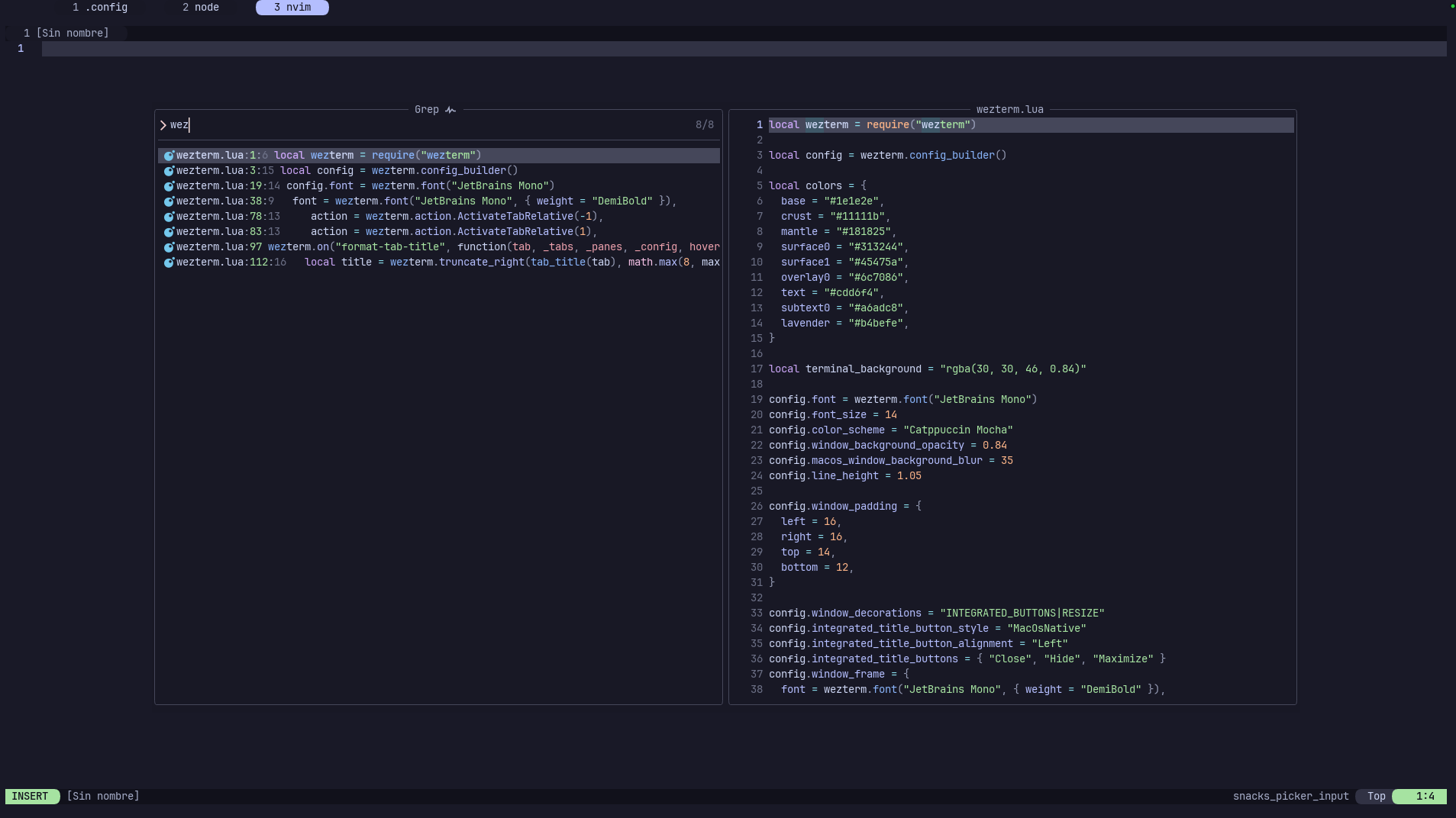Click the empty buffer line 1 behind picker
Image resolution: width=1456 pixels, height=818 pixels.
744,49
